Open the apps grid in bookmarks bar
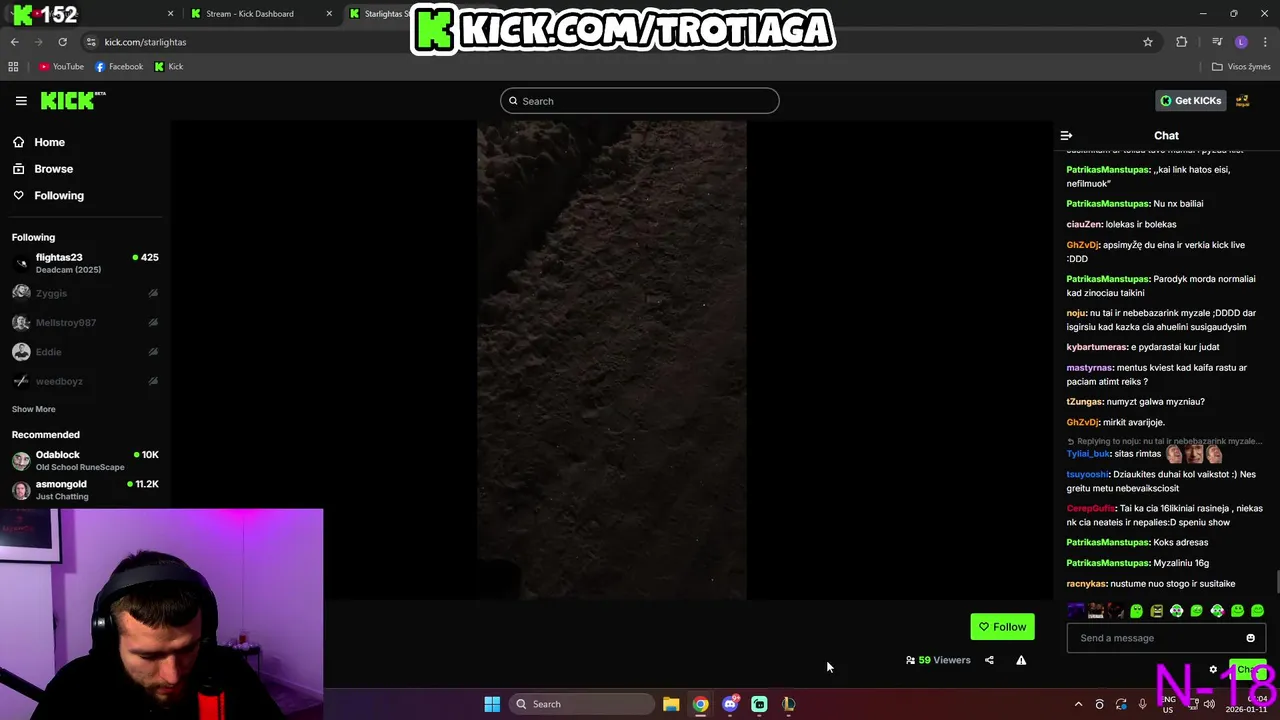 pos(13,67)
